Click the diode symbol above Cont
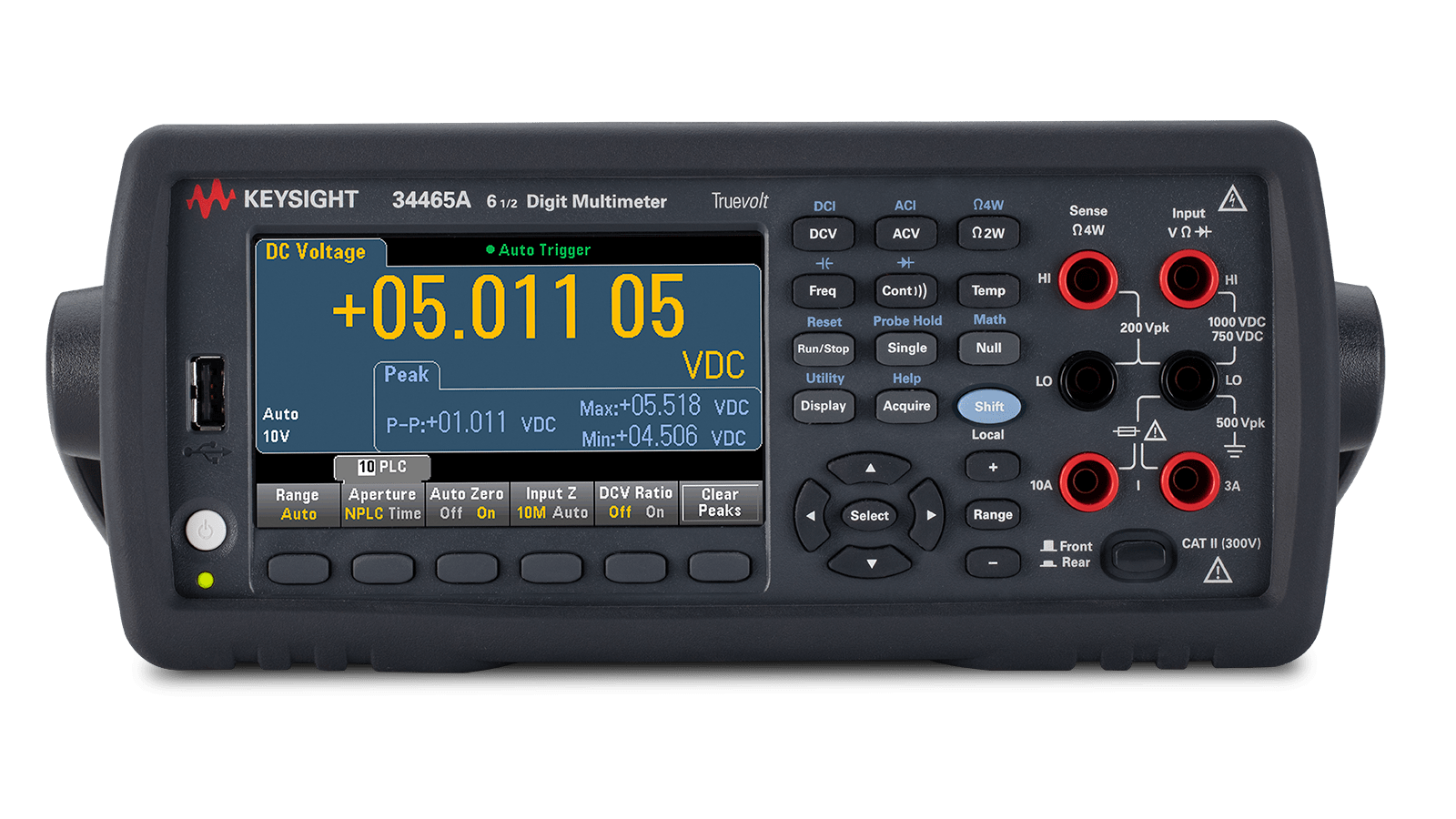Screen dimensions: 1456x819 click(905, 263)
